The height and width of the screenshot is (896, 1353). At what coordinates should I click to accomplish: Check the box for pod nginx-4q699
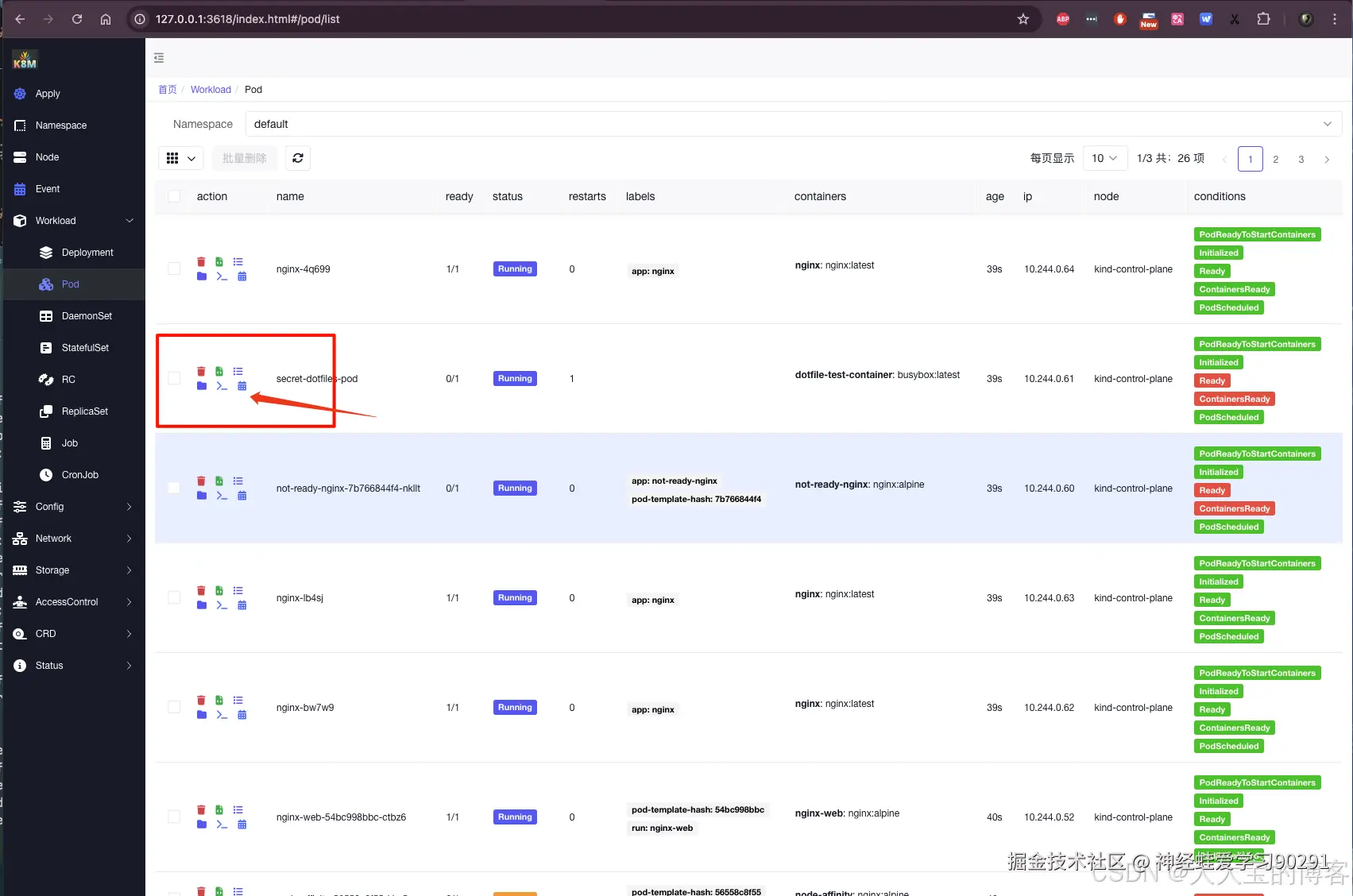[x=174, y=268]
